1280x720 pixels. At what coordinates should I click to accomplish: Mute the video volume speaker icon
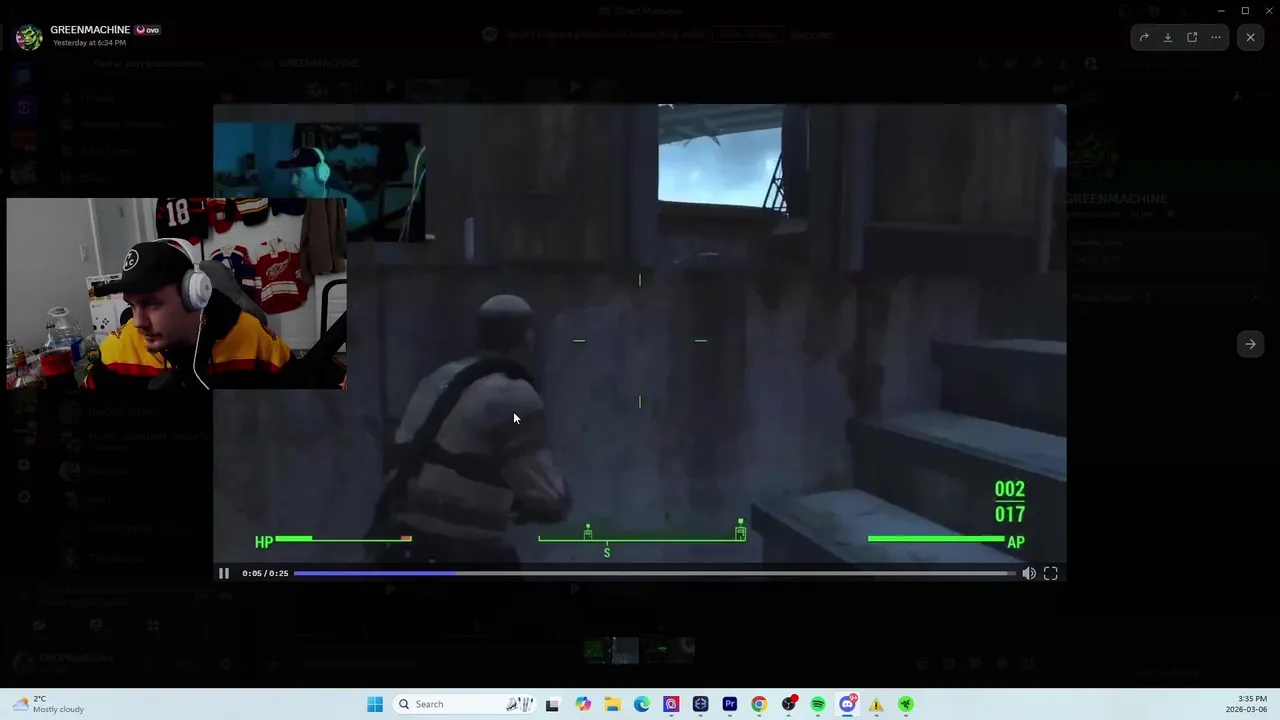coord(1029,573)
